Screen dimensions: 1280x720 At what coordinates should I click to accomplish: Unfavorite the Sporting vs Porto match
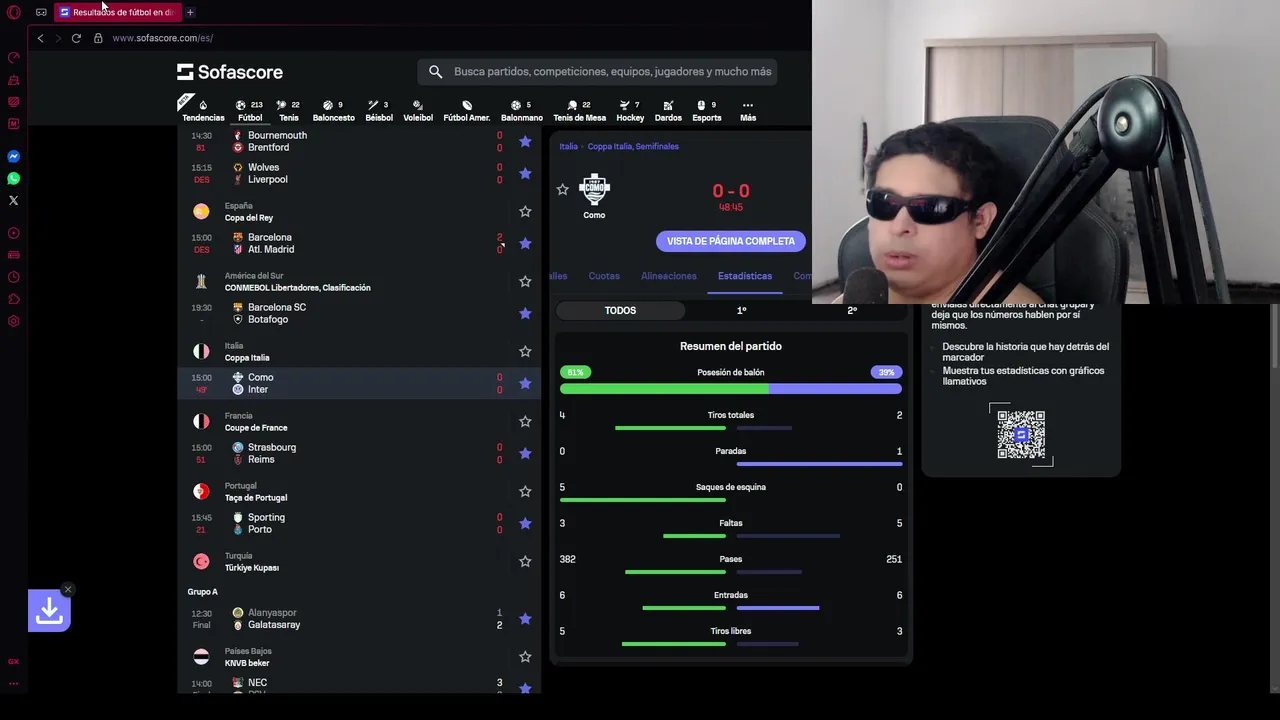pyautogui.click(x=525, y=523)
